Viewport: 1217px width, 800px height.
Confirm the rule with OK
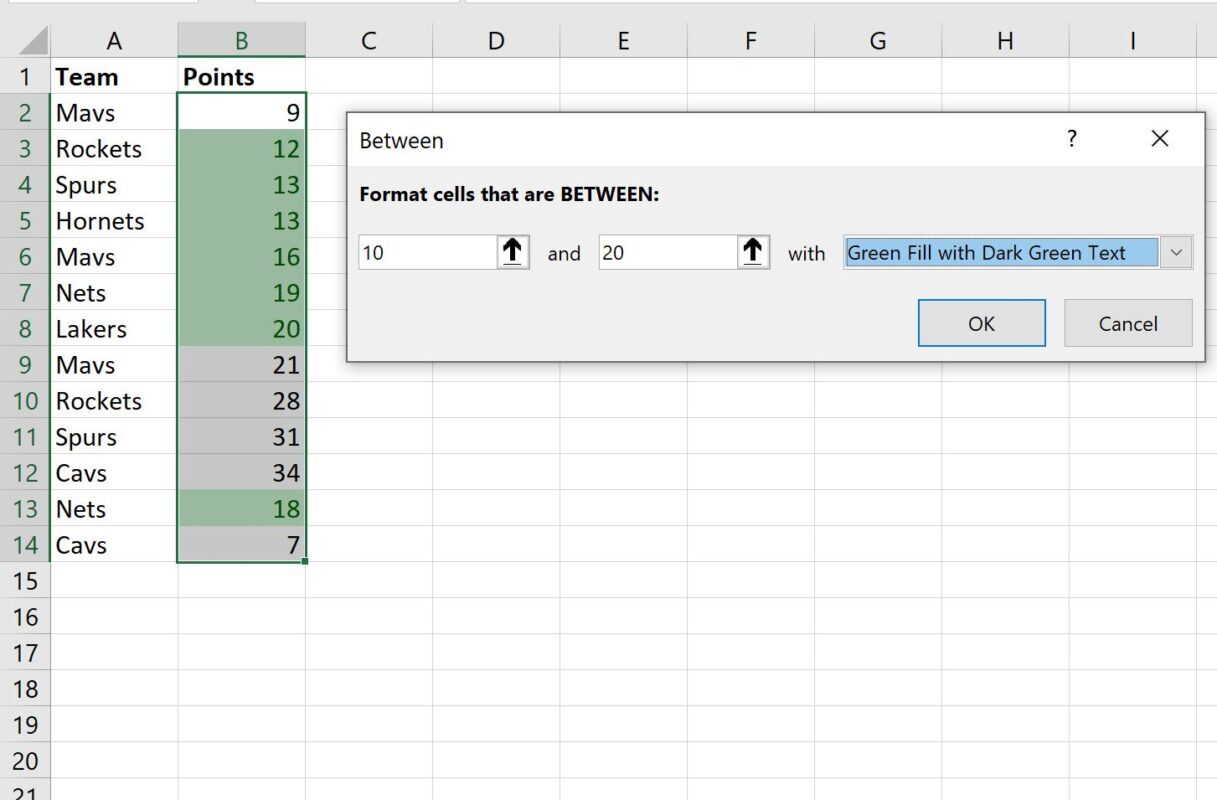coord(980,323)
